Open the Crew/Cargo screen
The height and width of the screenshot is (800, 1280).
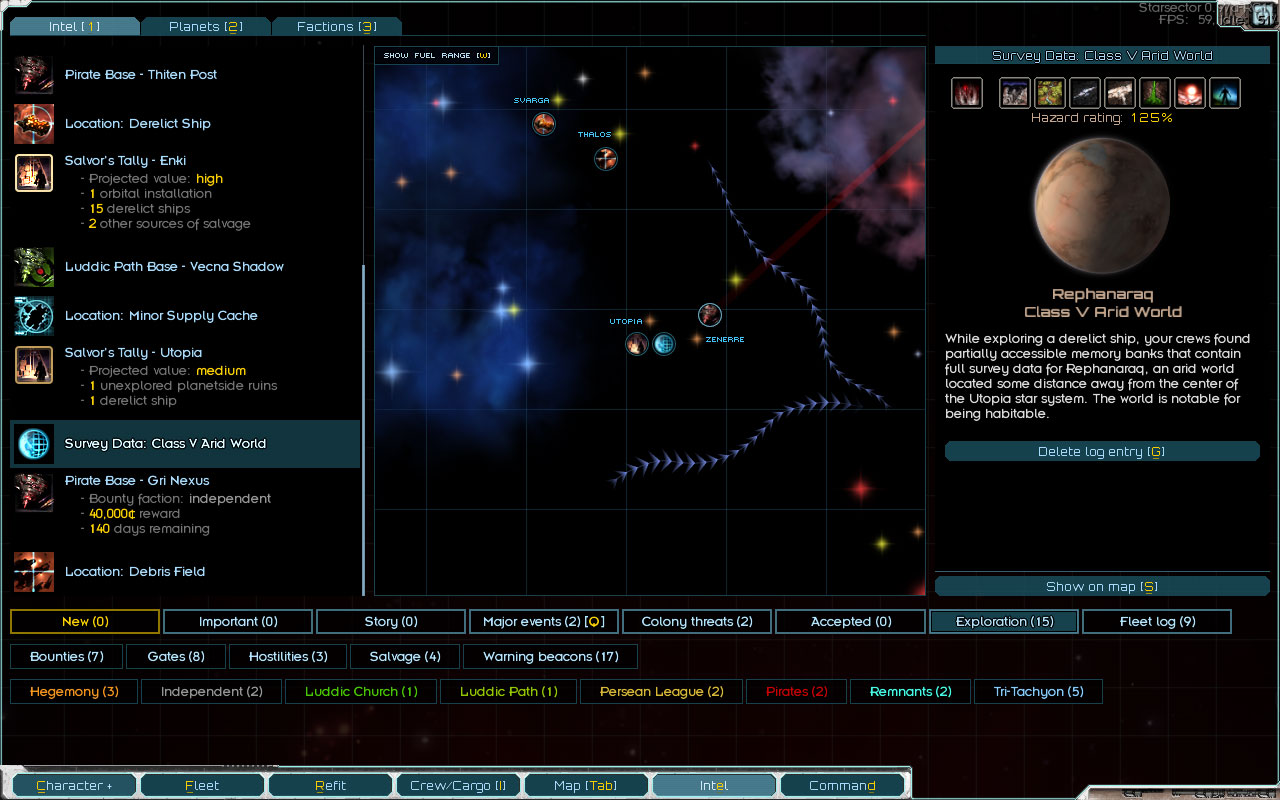point(458,786)
